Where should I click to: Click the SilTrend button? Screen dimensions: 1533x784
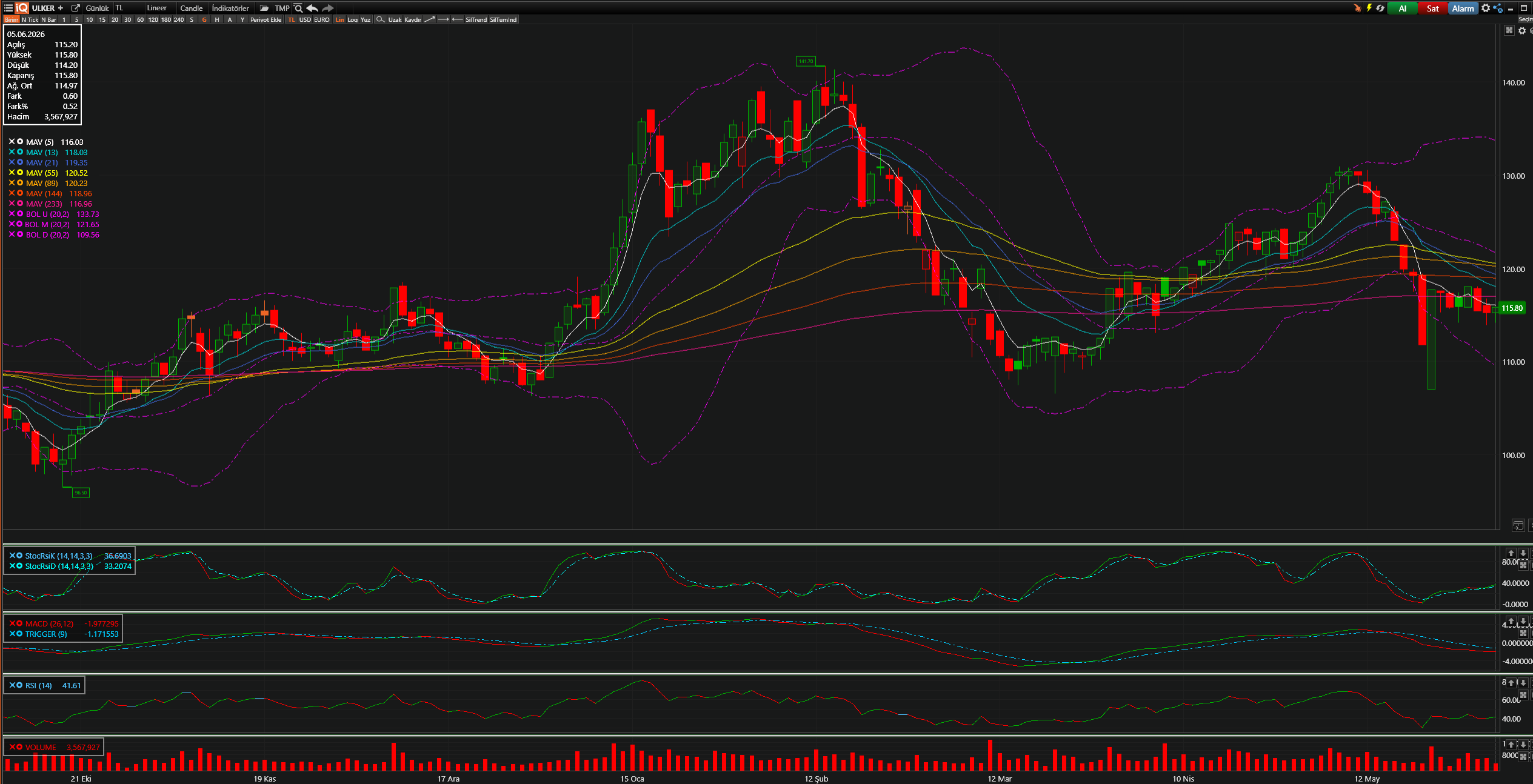click(476, 19)
